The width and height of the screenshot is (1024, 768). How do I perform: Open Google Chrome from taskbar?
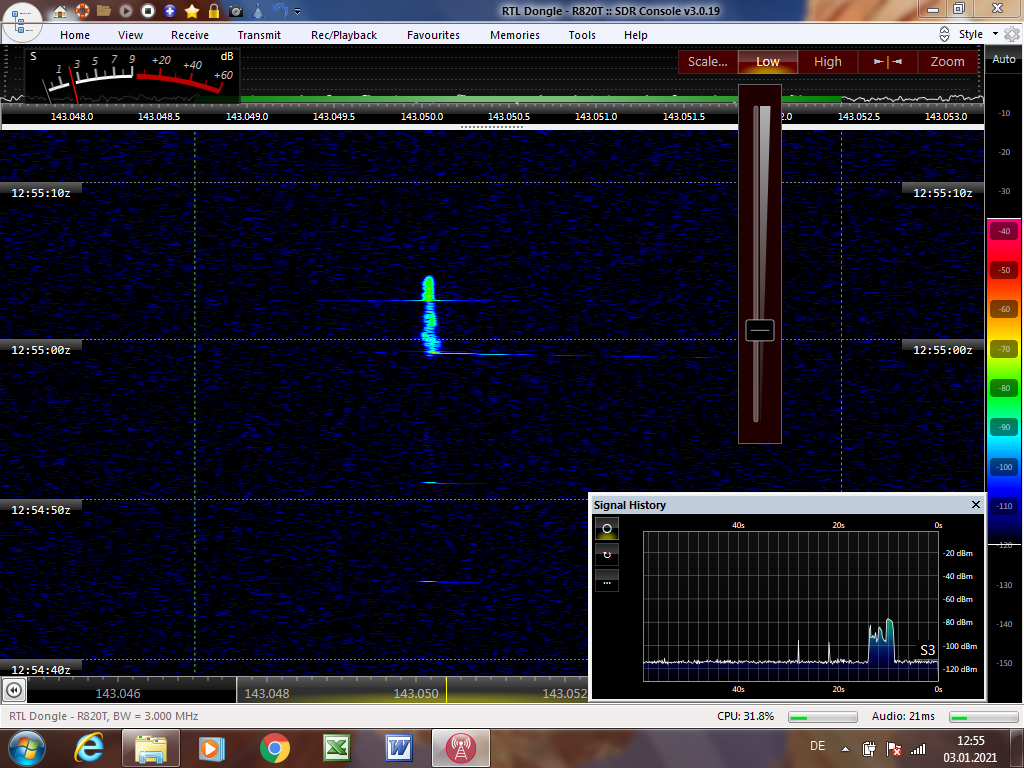click(x=274, y=748)
